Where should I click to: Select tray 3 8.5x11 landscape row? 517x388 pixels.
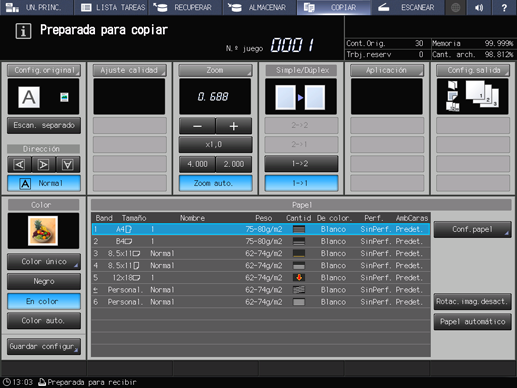tap(261, 253)
